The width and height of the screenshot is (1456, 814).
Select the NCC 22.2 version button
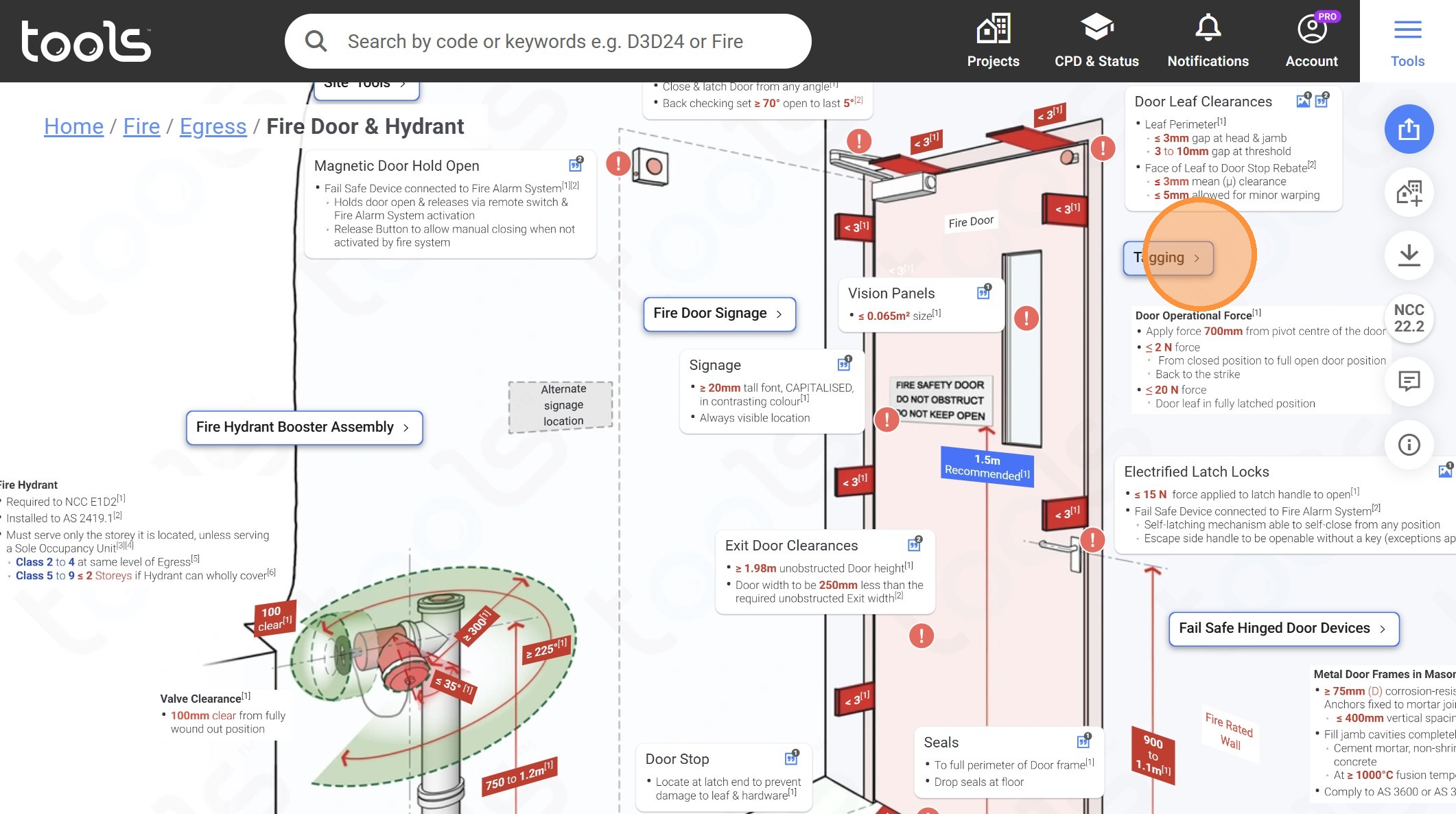1409,318
